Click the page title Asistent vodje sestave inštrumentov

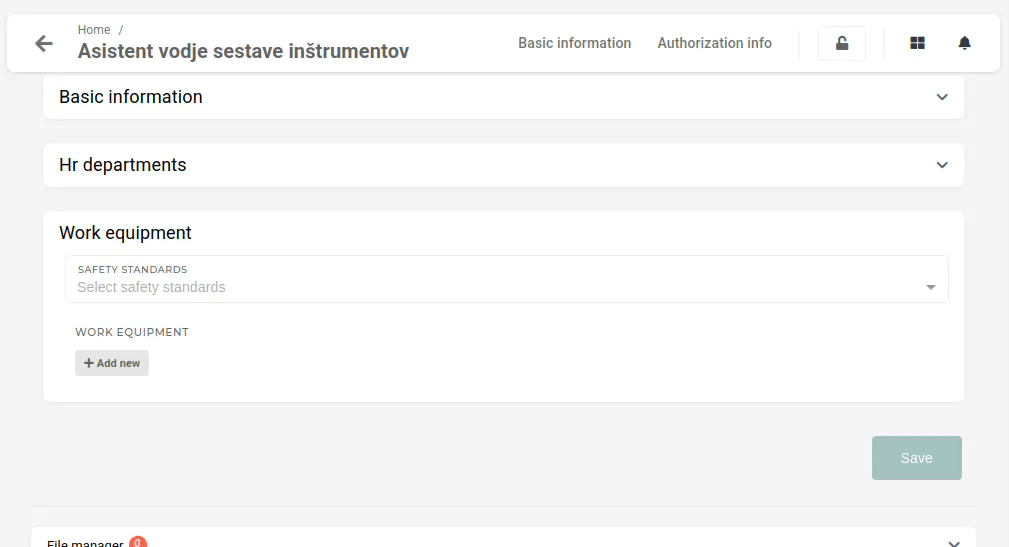coord(243,51)
